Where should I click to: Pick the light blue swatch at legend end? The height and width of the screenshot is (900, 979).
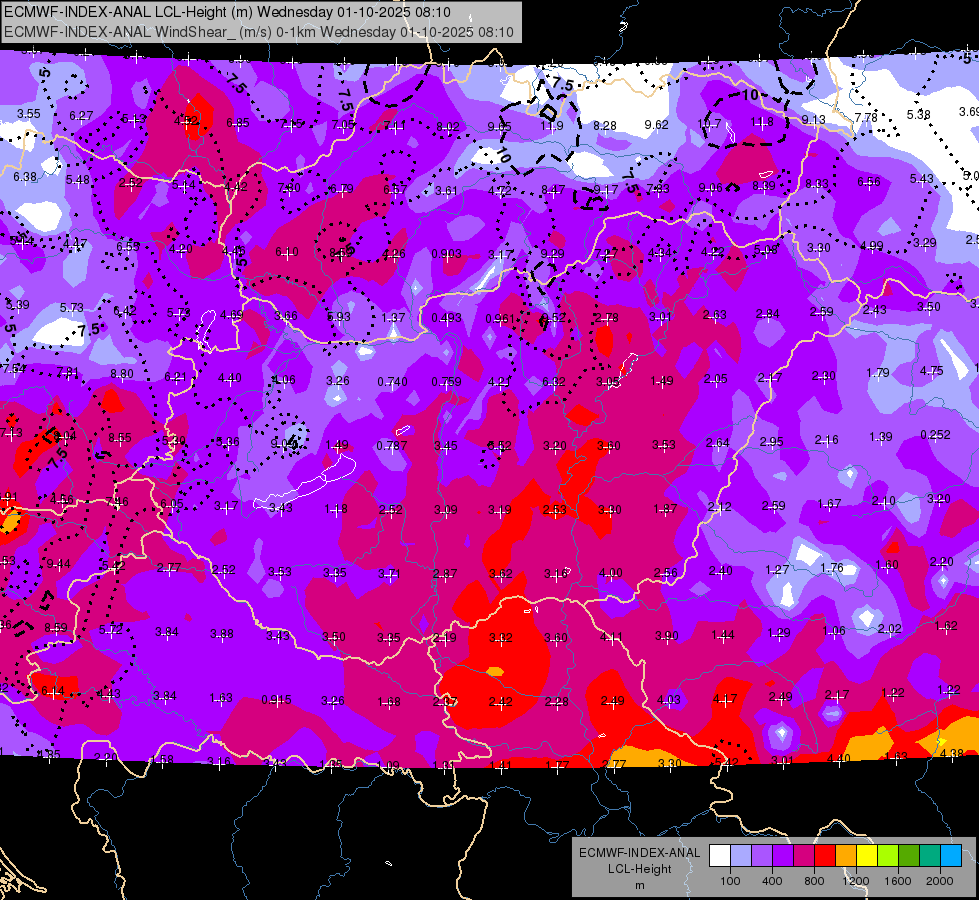(951, 855)
